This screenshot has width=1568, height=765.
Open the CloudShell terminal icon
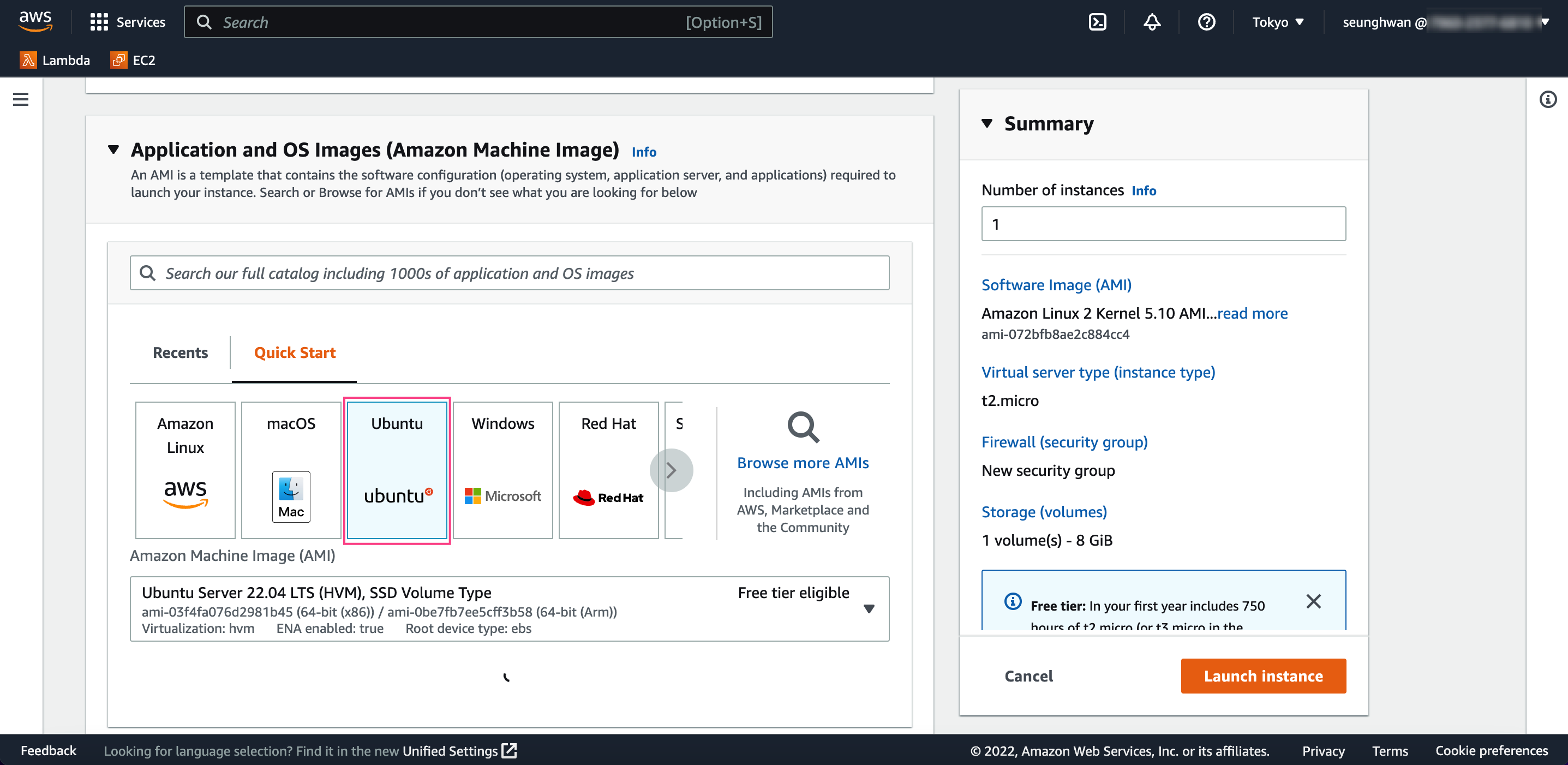coord(1097,22)
